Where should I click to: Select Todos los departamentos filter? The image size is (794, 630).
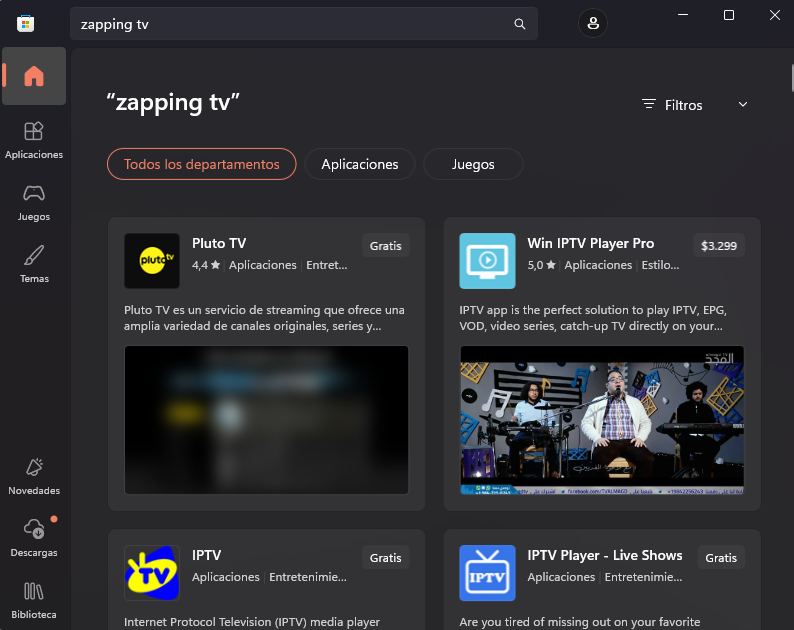click(202, 164)
